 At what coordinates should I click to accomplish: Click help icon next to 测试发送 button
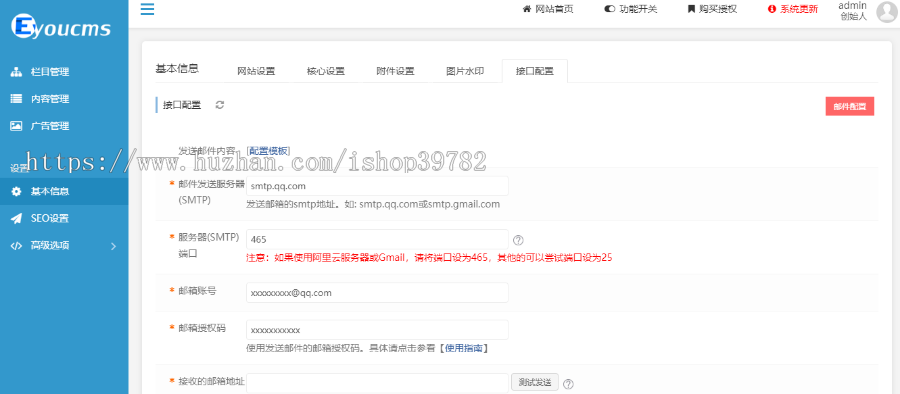[568, 383]
